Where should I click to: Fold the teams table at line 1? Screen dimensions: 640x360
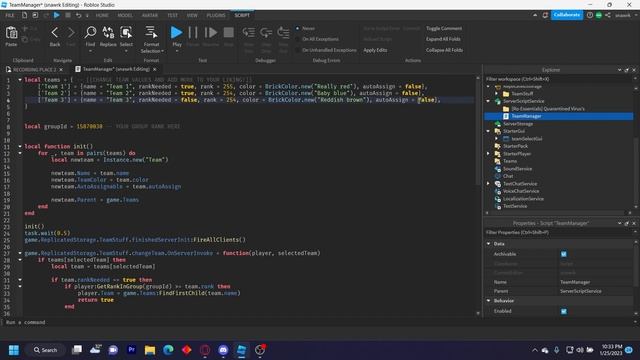coord(20,80)
